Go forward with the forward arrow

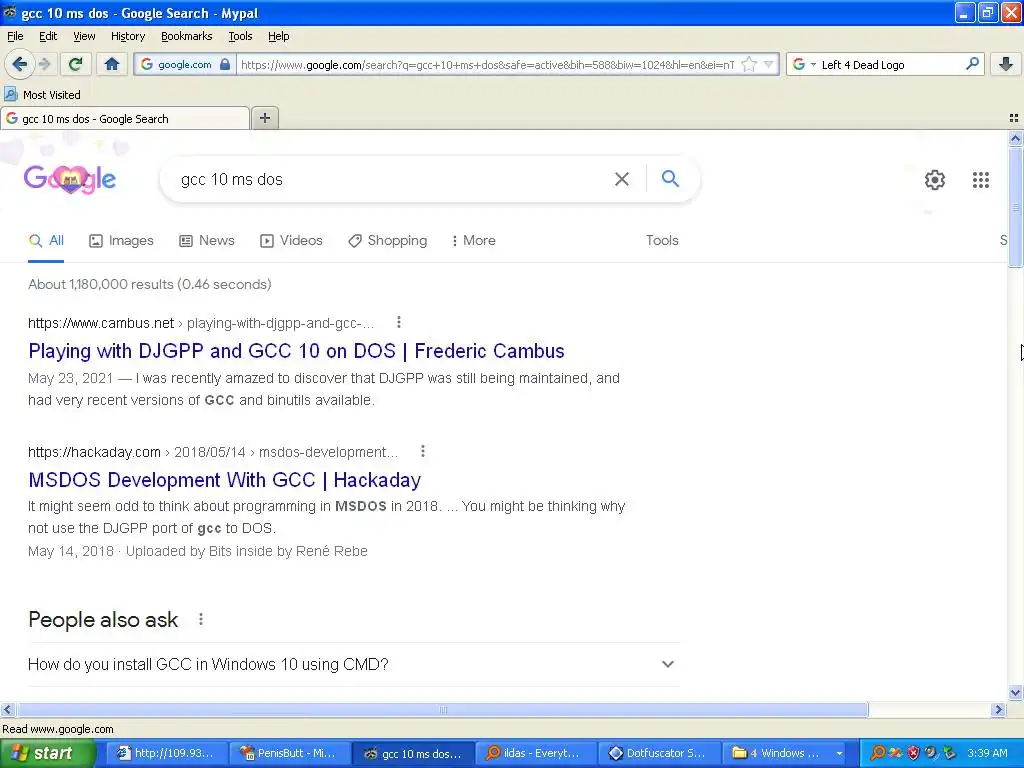click(x=44, y=64)
